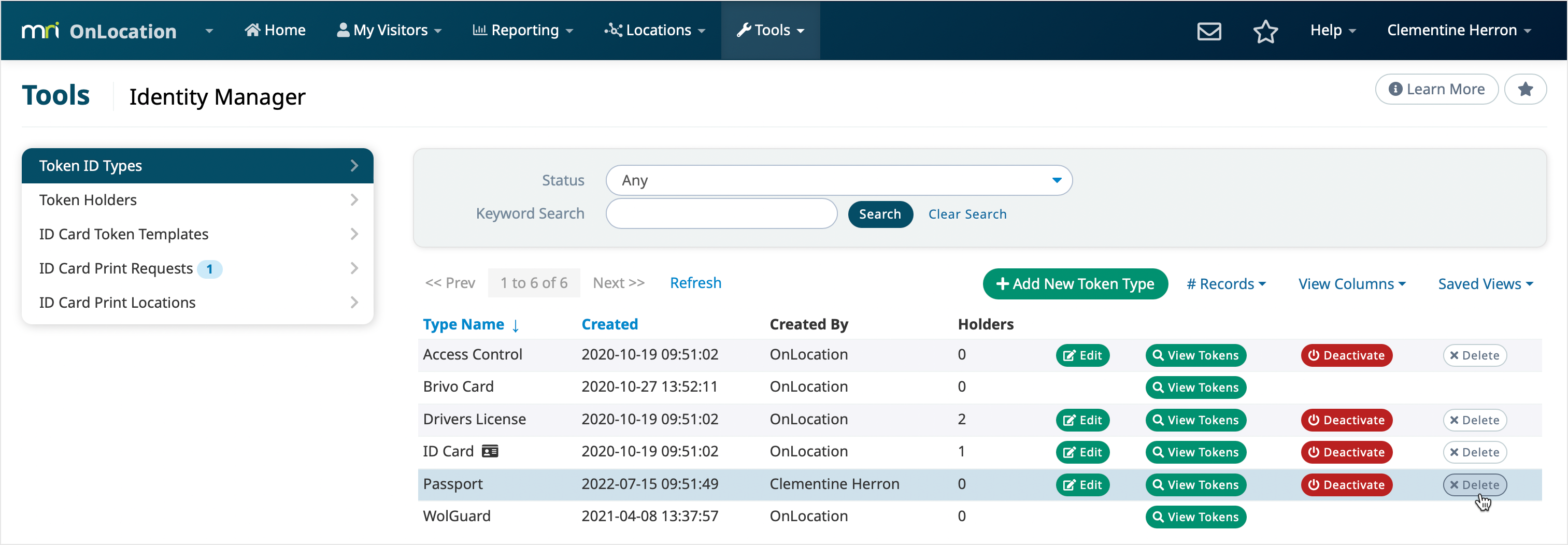Open the Locations menu
The width and height of the screenshot is (1568, 545).
coord(655,30)
